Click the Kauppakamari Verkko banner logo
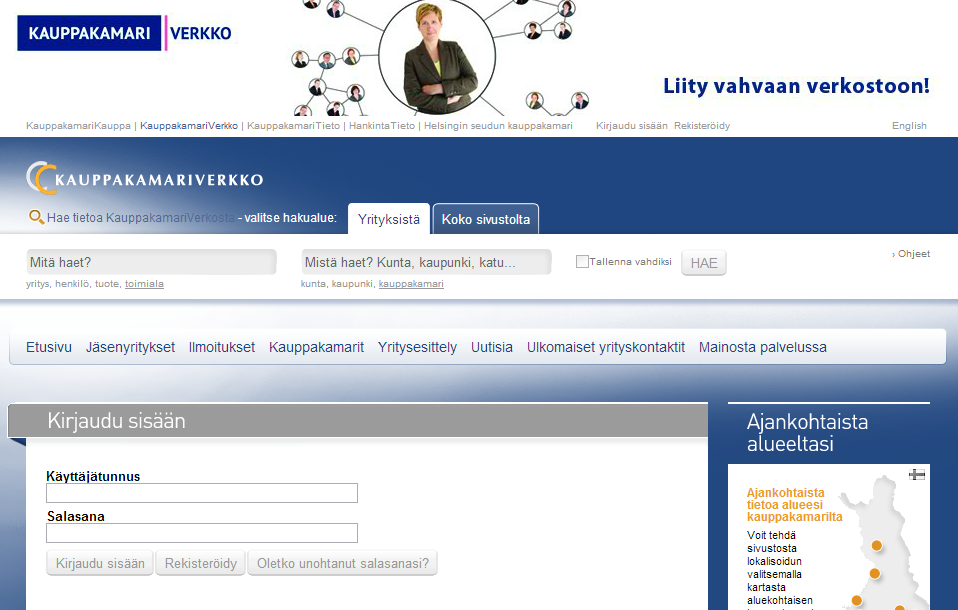958x610 pixels. click(125, 33)
